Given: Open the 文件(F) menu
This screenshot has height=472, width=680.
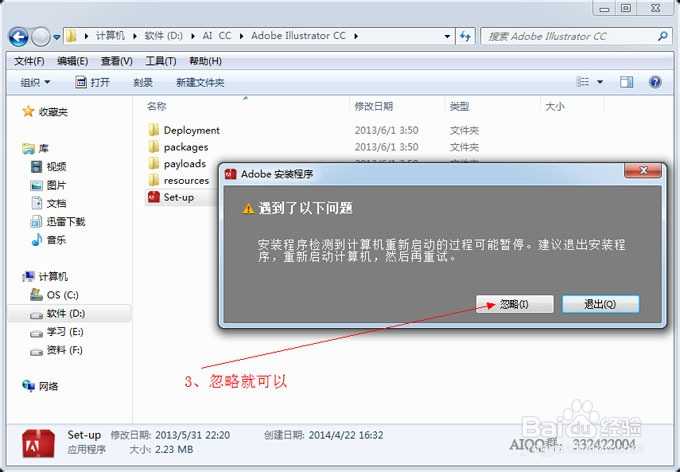Looking at the screenshot, I should pyautogui.click(x=29, y=61).
